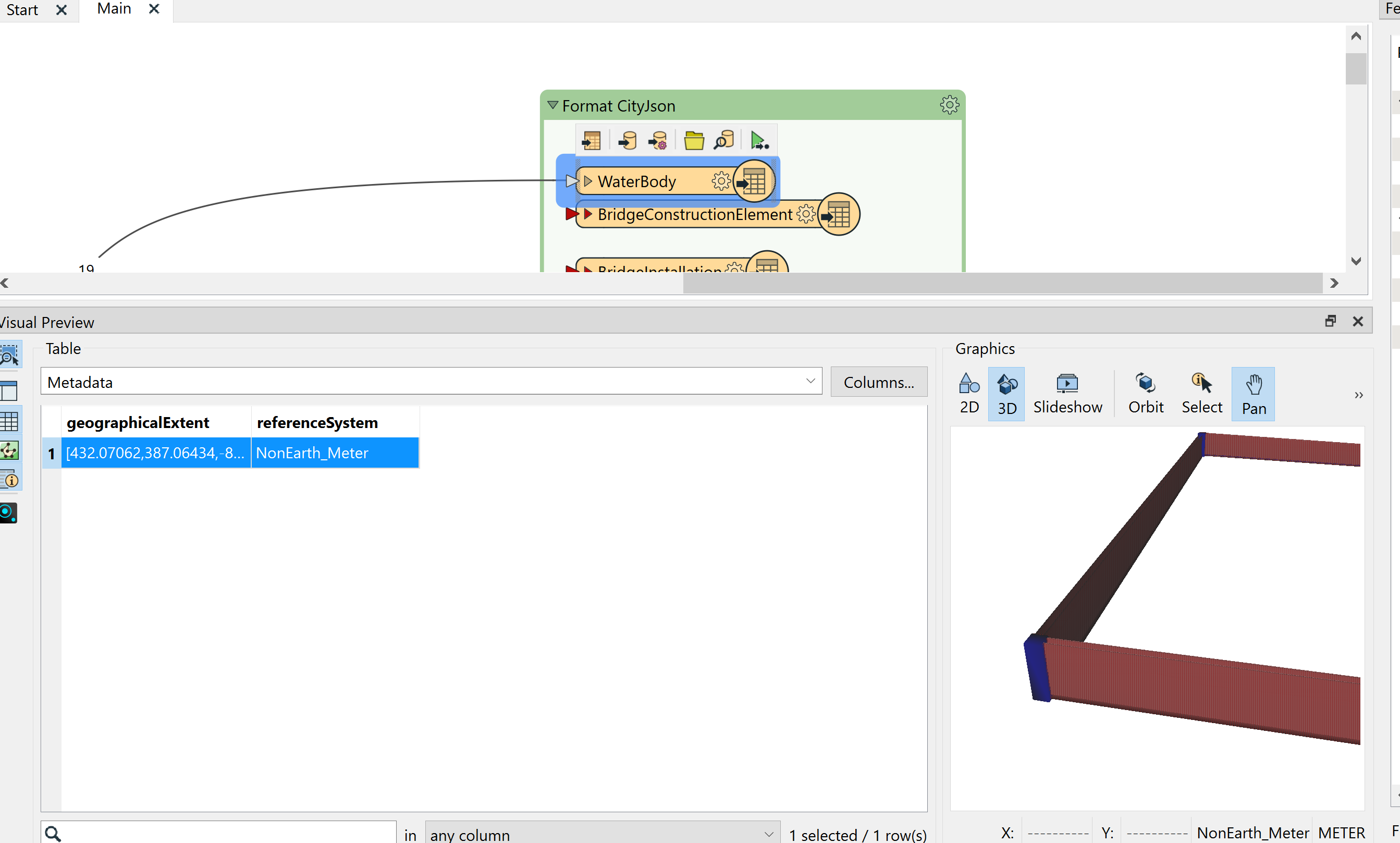
Task: Expand the WaterBody attribute triangle
Action: [588, 181]
